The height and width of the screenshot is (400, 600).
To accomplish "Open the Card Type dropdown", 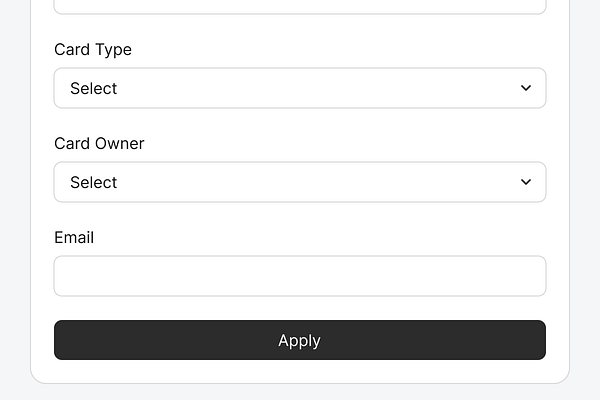I will click(x=299, y=88).
